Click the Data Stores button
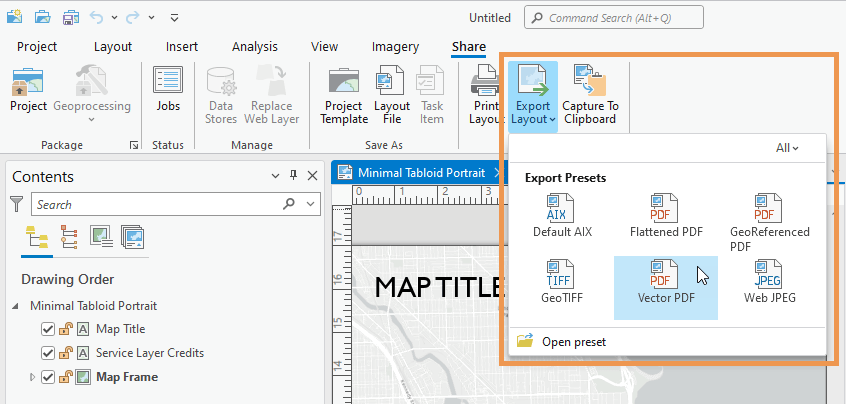846x404 pixels. [221, 95]
